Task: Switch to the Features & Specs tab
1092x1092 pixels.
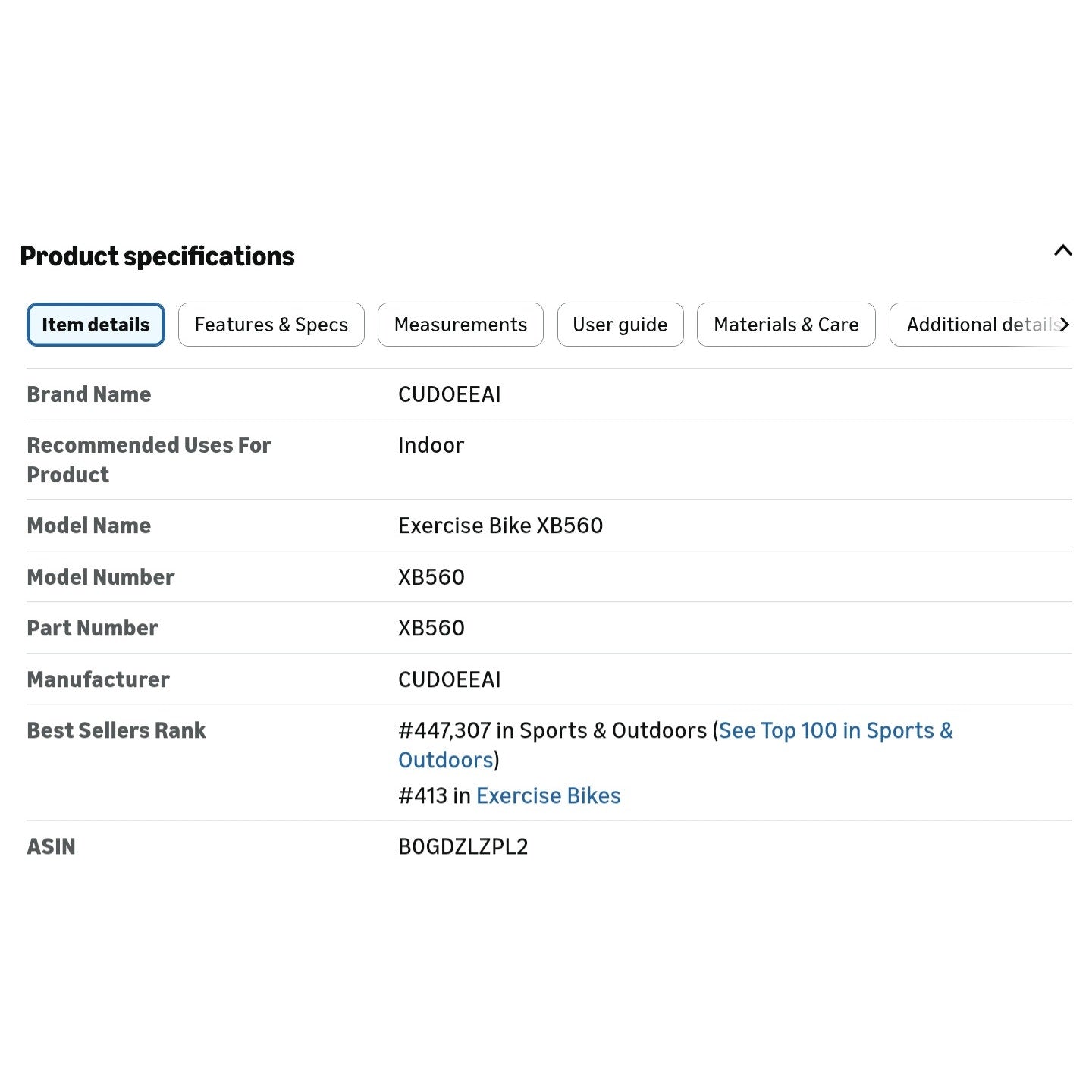Action: point(271,325)
